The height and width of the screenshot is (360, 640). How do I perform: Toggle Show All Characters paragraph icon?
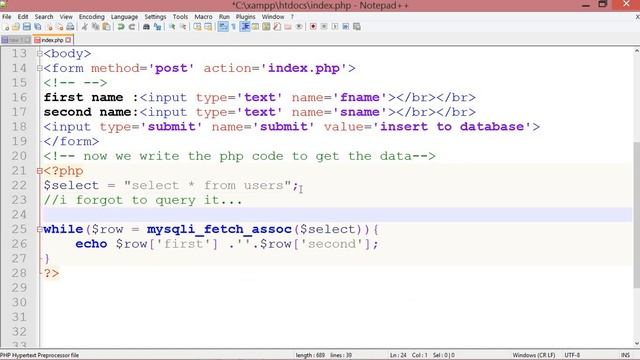(233, 27)
